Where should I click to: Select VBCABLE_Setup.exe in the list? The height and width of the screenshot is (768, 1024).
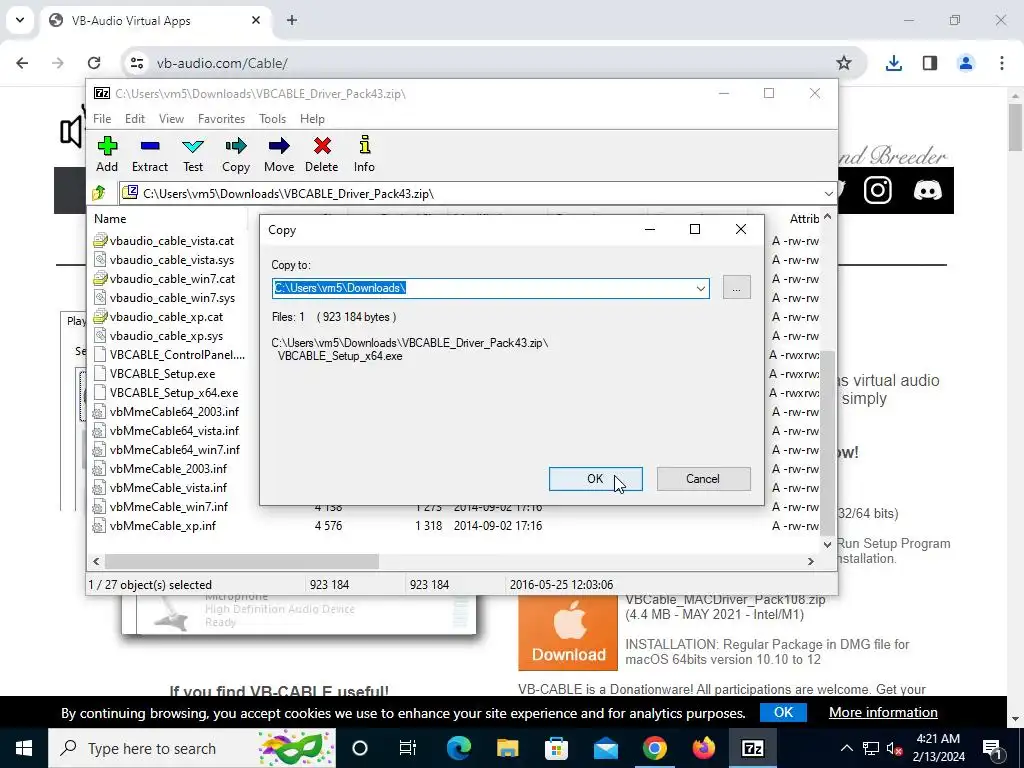[x=163, y=374]
